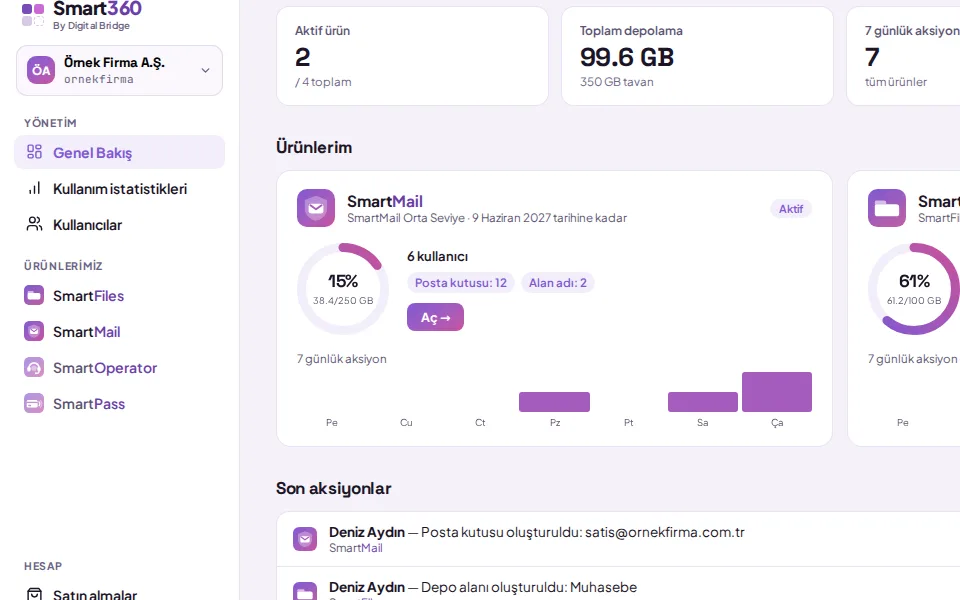Open SmartPass from the sidebar
This screenshot has width=960, height=600.
point(119,404)
